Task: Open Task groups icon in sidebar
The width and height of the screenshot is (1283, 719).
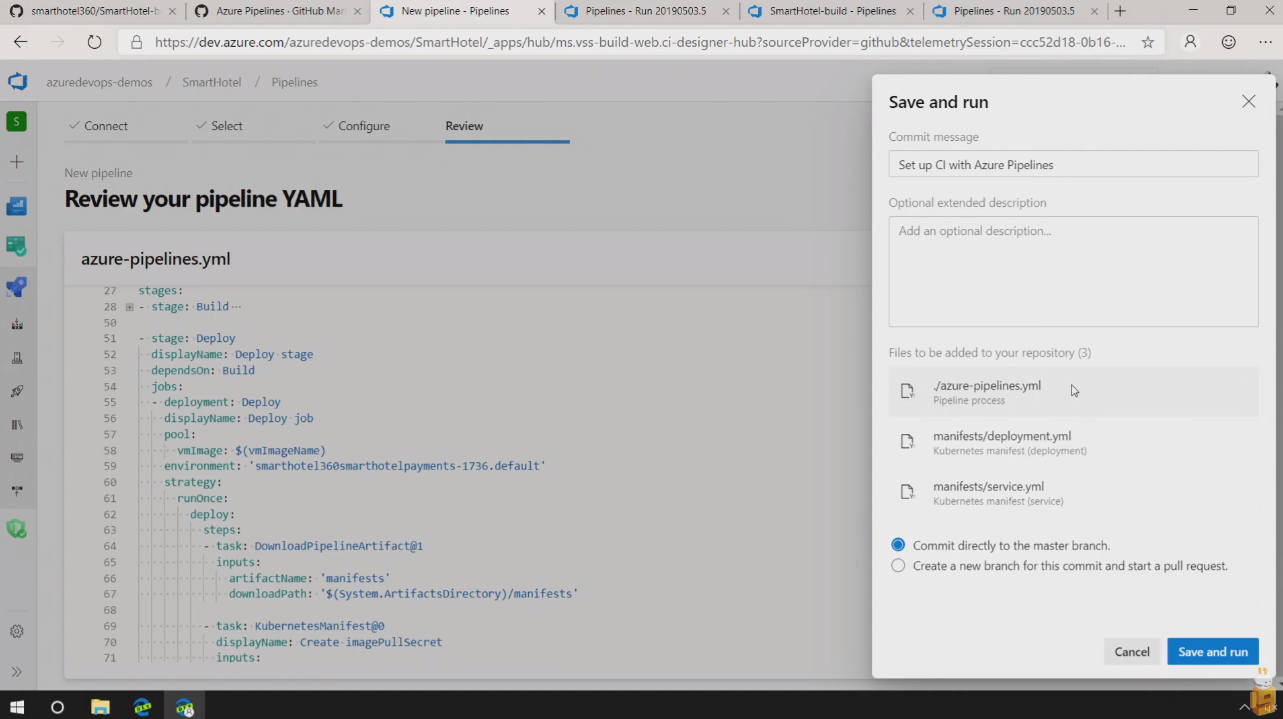Action: 16,457
